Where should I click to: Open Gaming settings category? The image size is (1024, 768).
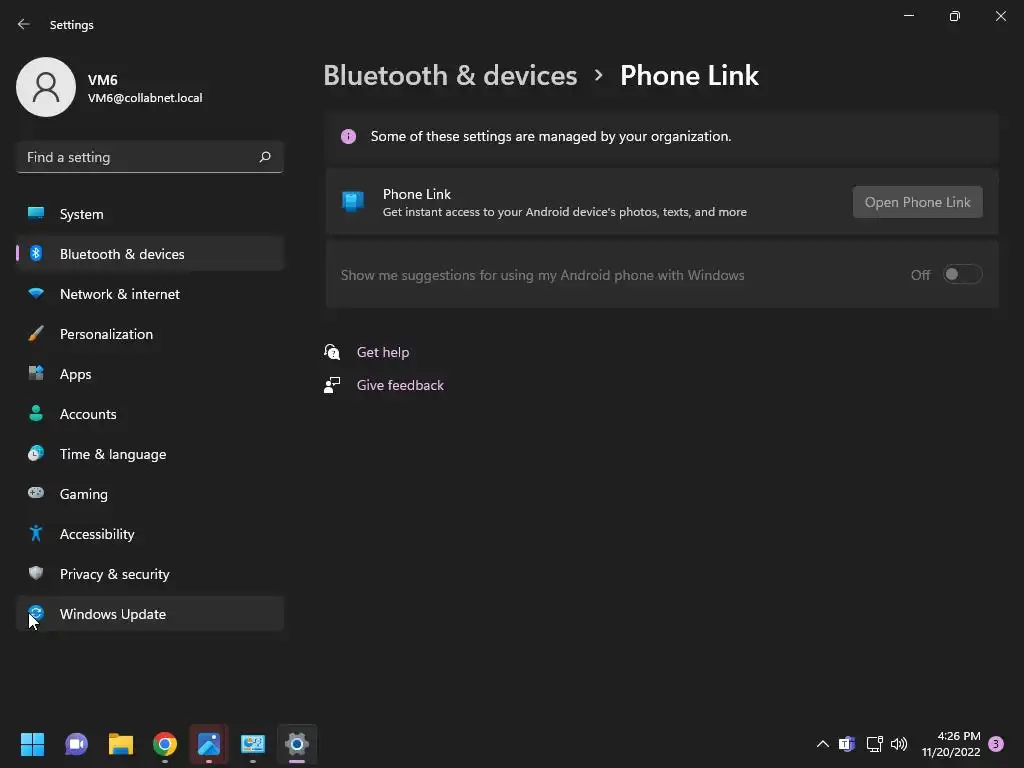[150, 494]
